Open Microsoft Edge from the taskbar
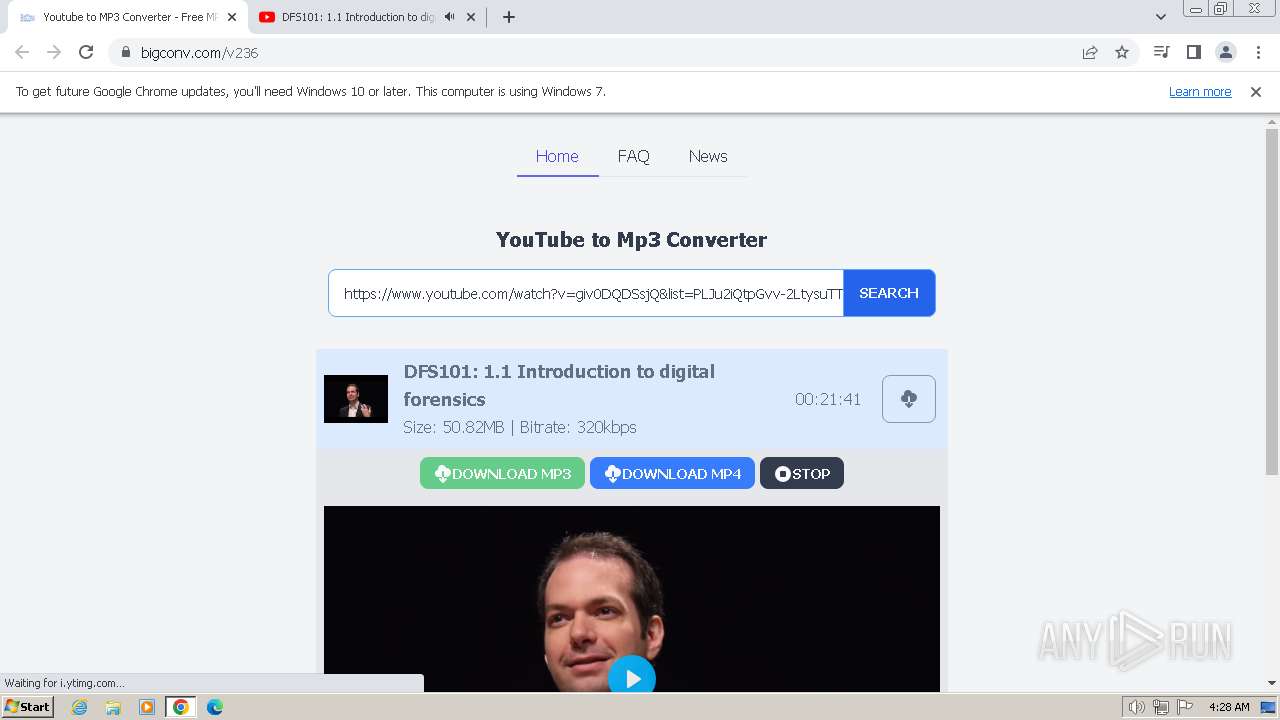Image resolution: width=1280 pixels, height=720 pixels. 215,707
